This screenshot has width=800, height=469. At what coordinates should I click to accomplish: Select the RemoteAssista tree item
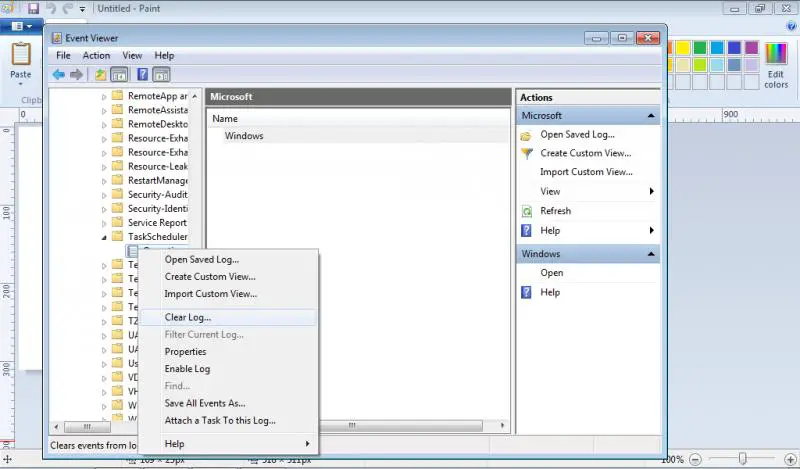click(x=157, y=110)
